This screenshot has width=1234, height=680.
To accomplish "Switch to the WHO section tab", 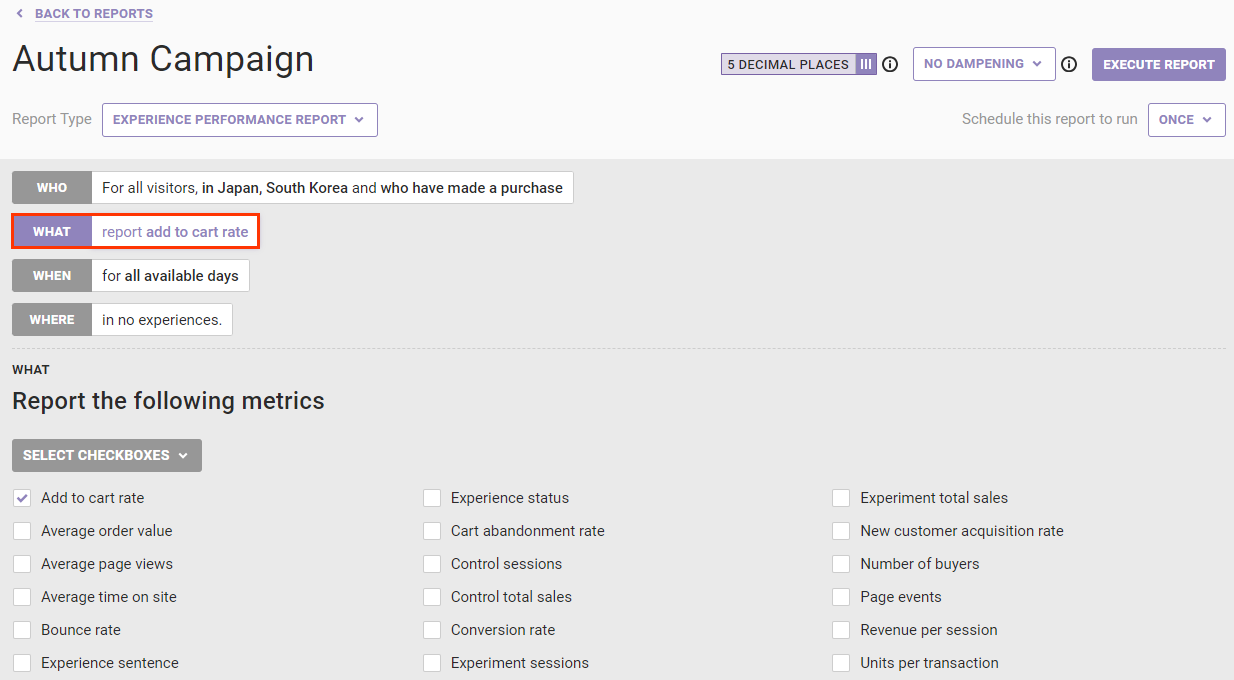I will (52, 188).
